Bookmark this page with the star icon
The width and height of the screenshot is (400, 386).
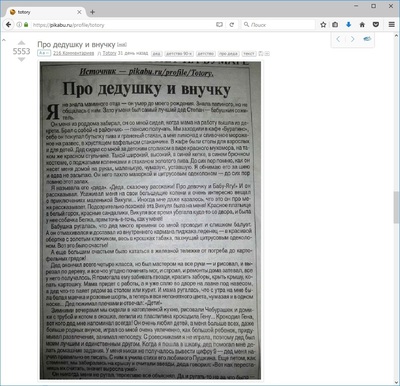pos(323,25)
